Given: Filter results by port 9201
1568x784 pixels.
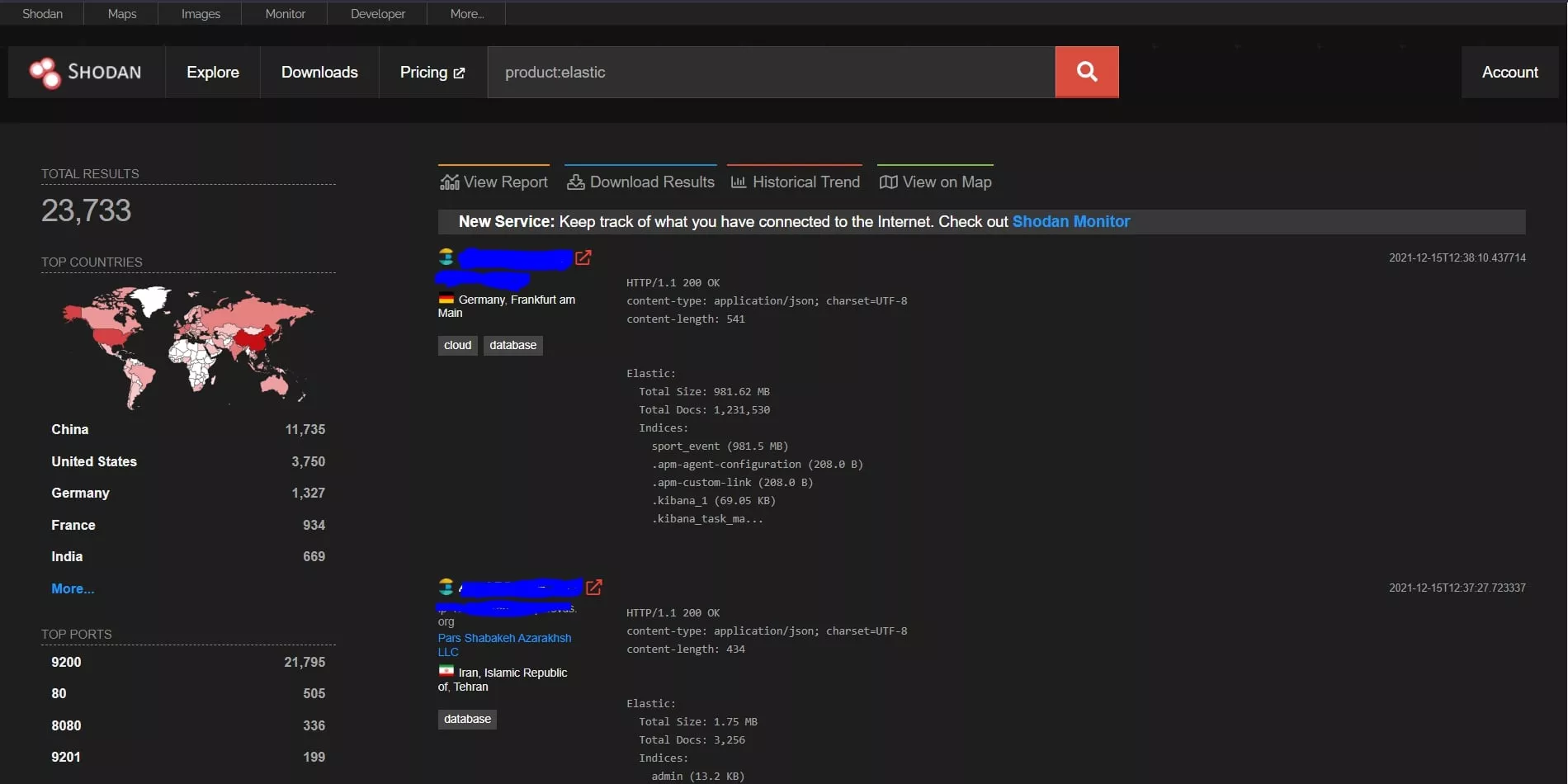Looking at the screenshot, I should 66,757.
